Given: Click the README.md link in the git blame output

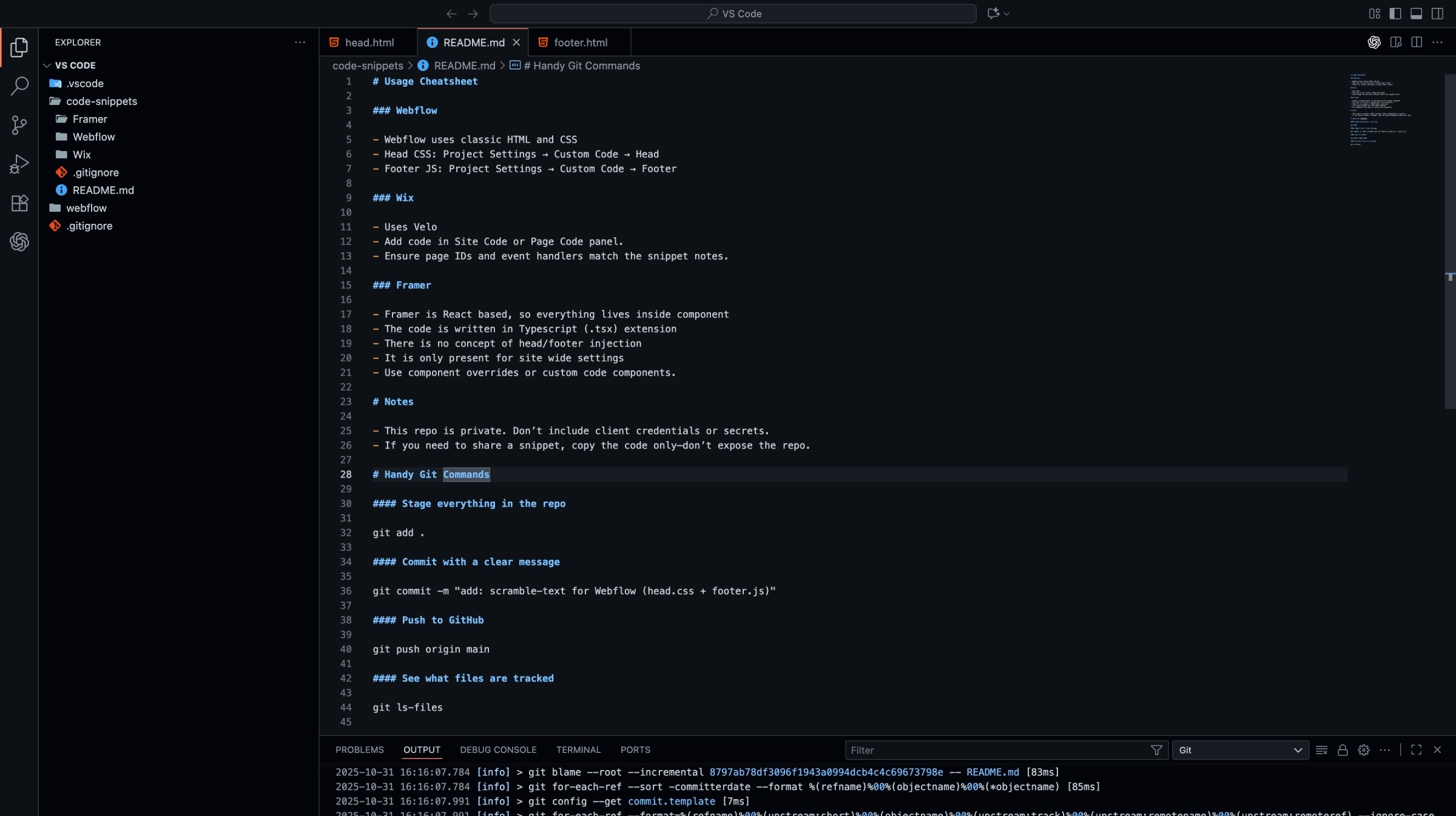Looking at the screenshot, I should tap(993, 772).
